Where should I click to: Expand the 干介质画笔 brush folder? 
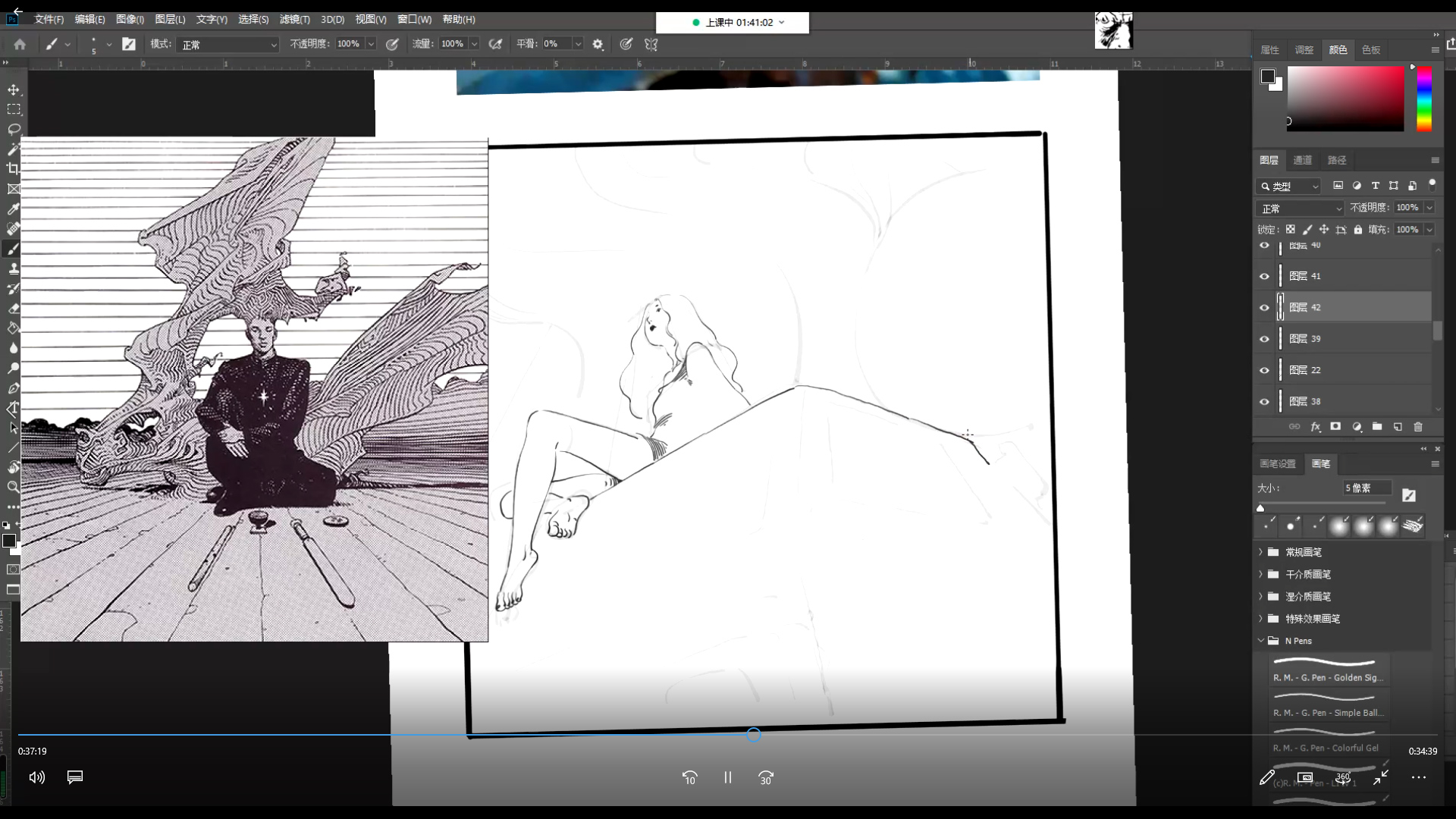[x=1261, y=574]
